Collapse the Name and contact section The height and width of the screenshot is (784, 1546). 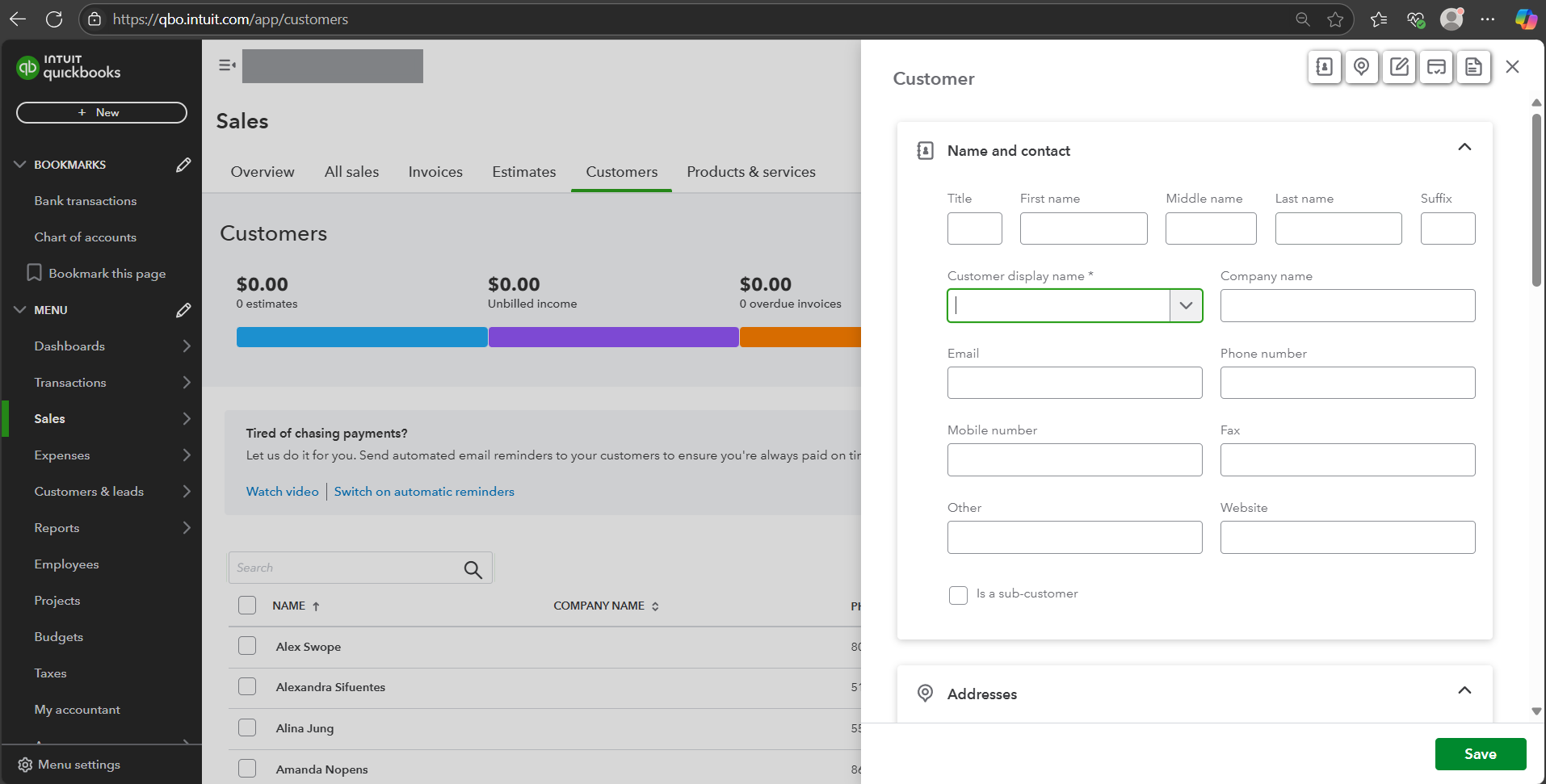tap(1464, 148)
